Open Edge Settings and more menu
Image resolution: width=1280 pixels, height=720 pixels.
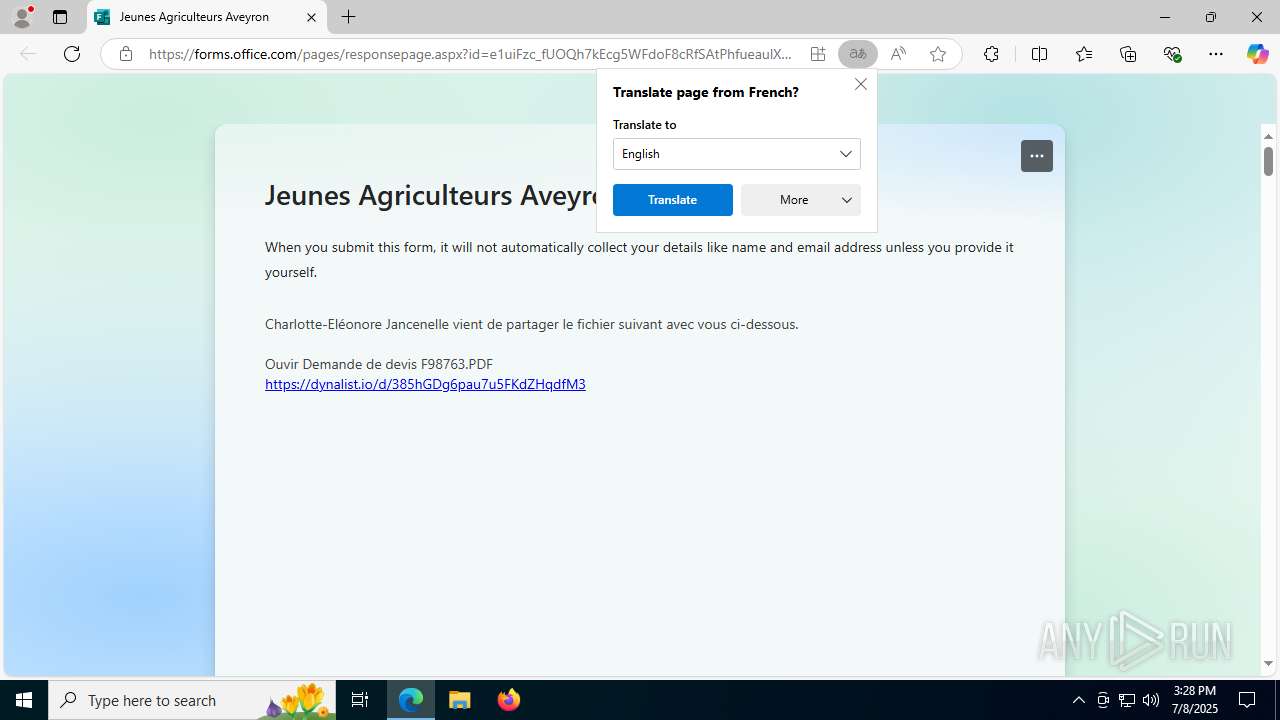point(1216,54)
